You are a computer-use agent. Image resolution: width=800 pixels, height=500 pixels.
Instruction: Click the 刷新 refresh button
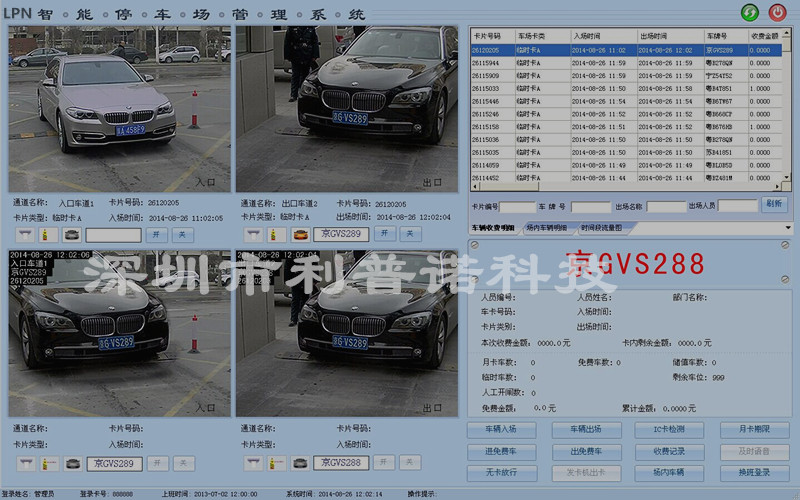click(774, 204)
